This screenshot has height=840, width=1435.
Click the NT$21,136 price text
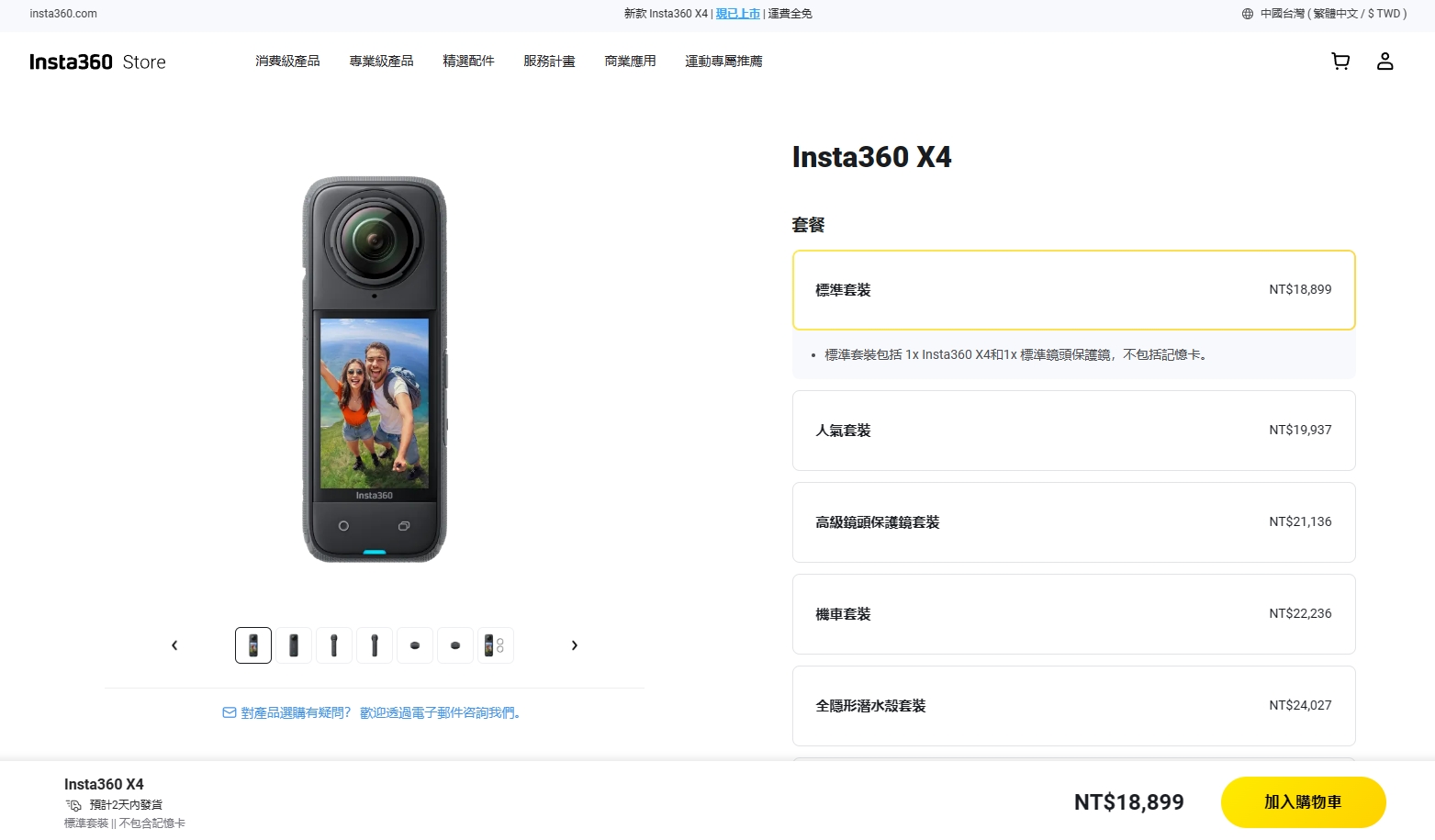[x=1300, y=521]
